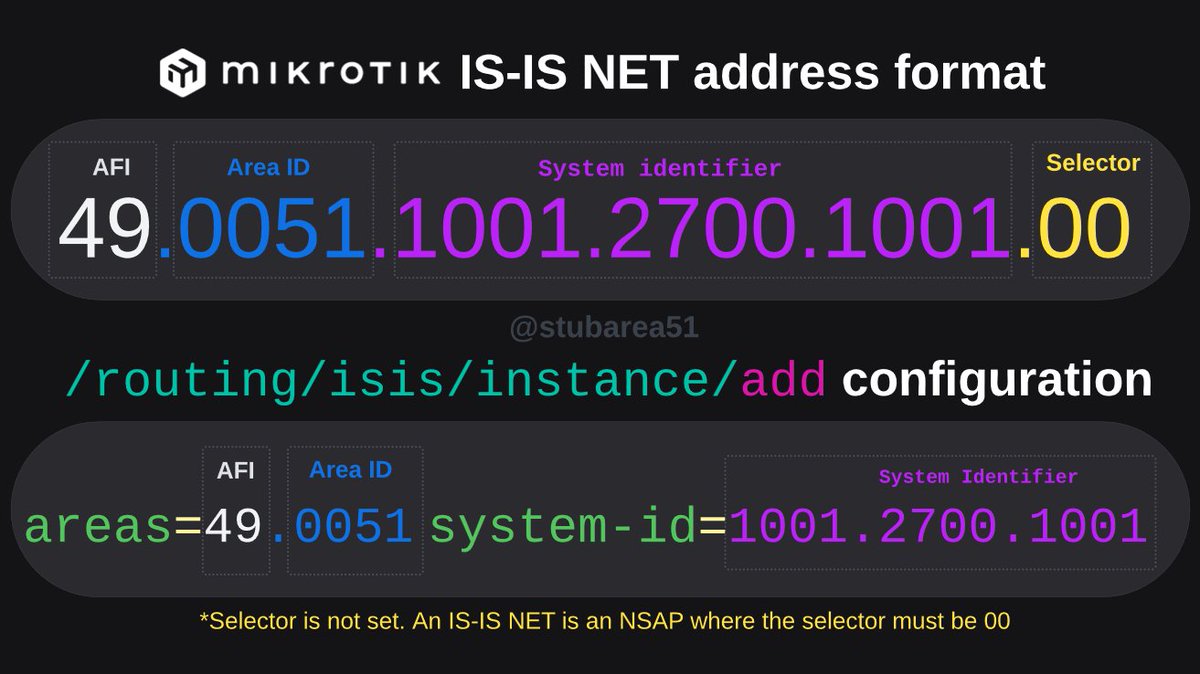Click the Area ID label in the configuration line
Screen dimensions: 1200x674
(x=350, y=469)
